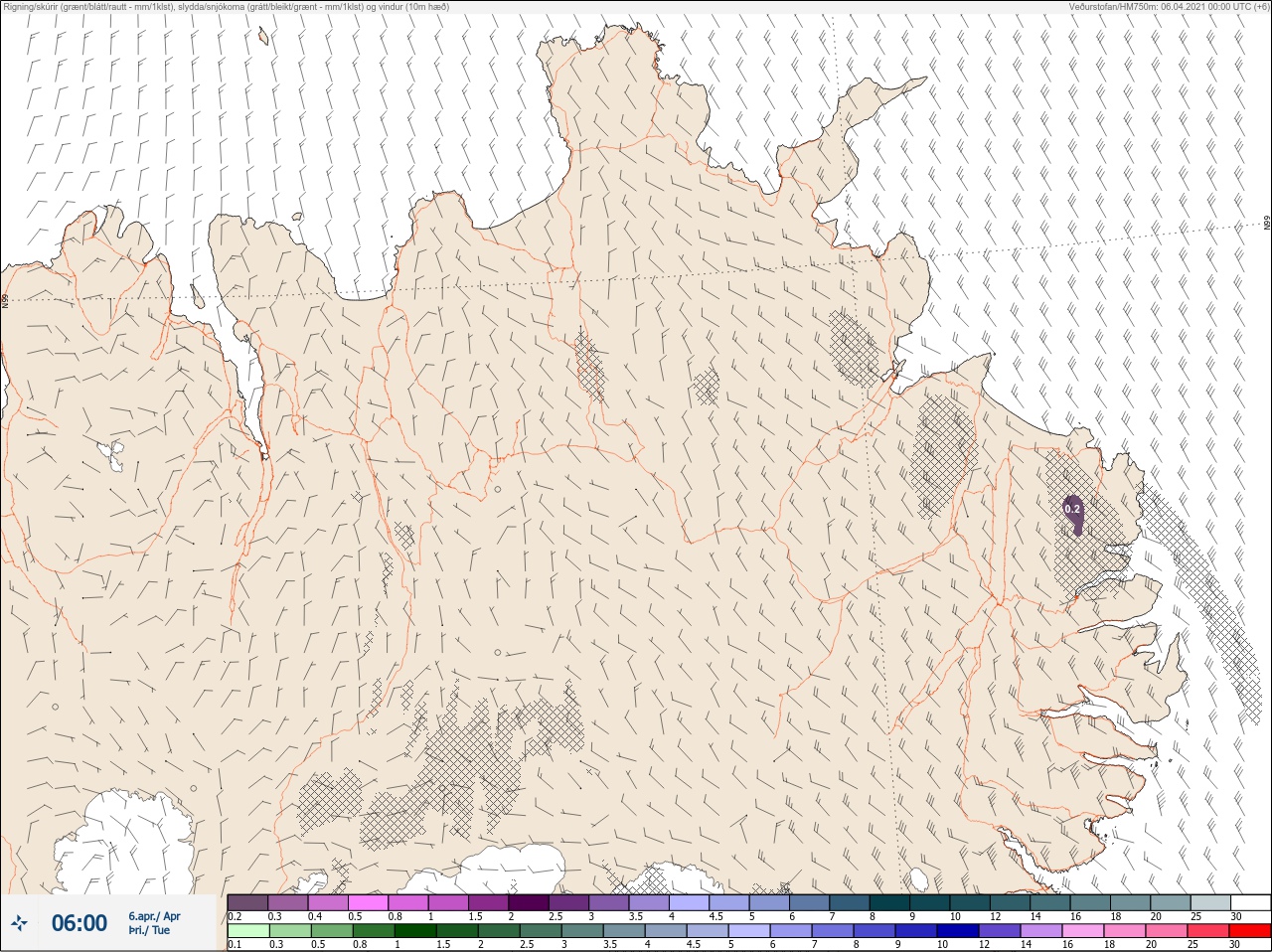Click the weekday label 'Þri./ Tue'
1272x952 pixels.
pos(149,931)
